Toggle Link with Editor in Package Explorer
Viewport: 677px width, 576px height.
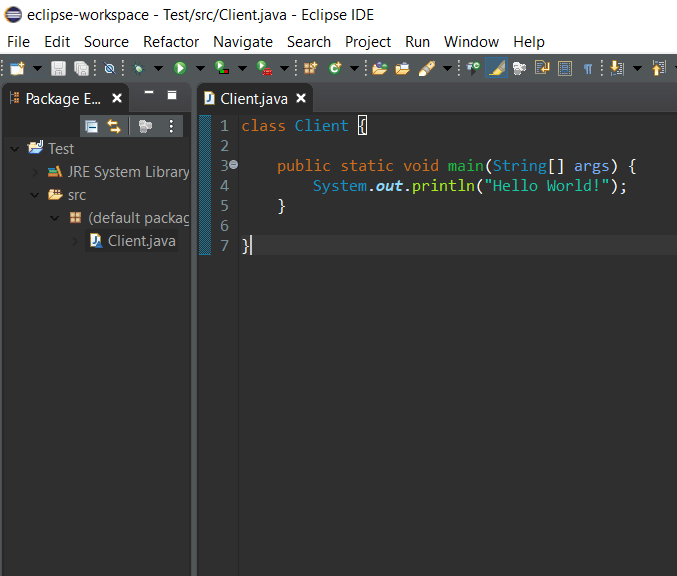[x=114, y=127]
